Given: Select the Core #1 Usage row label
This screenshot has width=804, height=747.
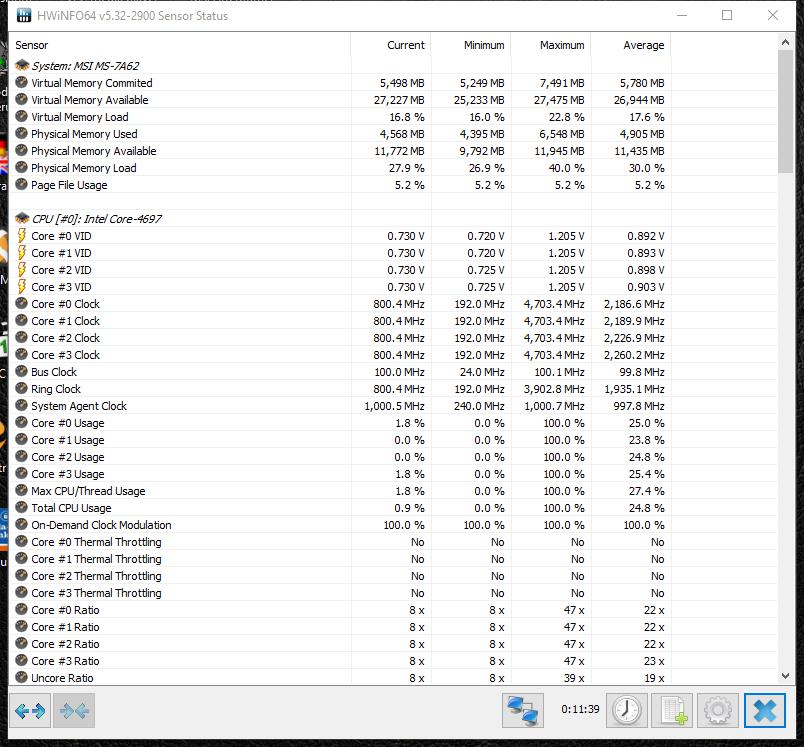Looking at the screenshot, I should point(68,440).
